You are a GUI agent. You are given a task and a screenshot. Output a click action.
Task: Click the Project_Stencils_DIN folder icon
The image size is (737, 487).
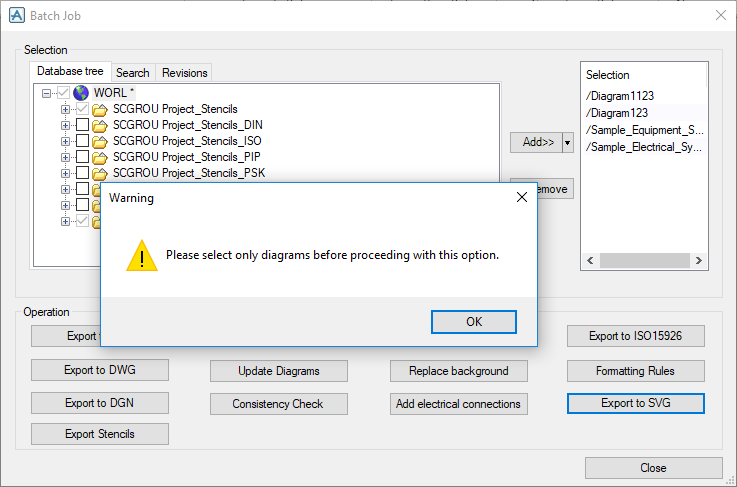click(99, 125)
